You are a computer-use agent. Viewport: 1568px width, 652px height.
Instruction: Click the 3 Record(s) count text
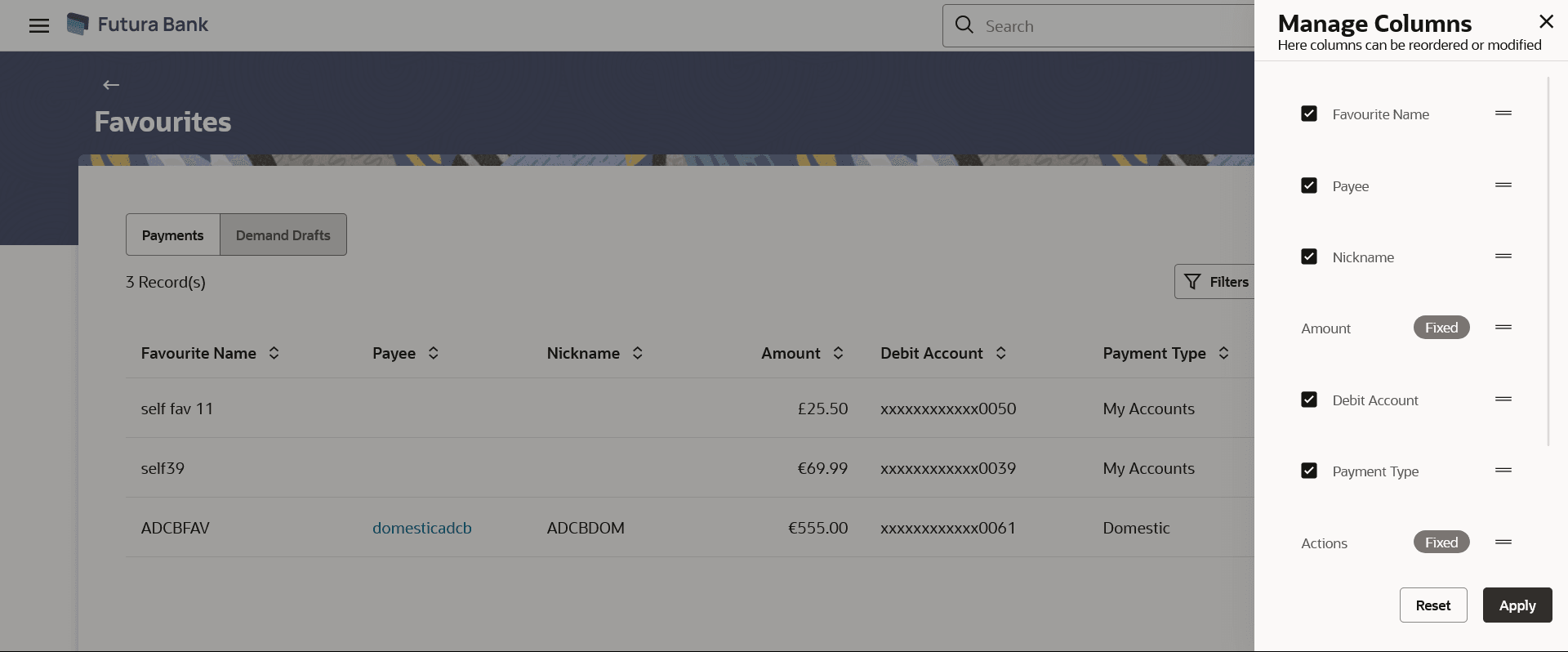click(166, 282)
